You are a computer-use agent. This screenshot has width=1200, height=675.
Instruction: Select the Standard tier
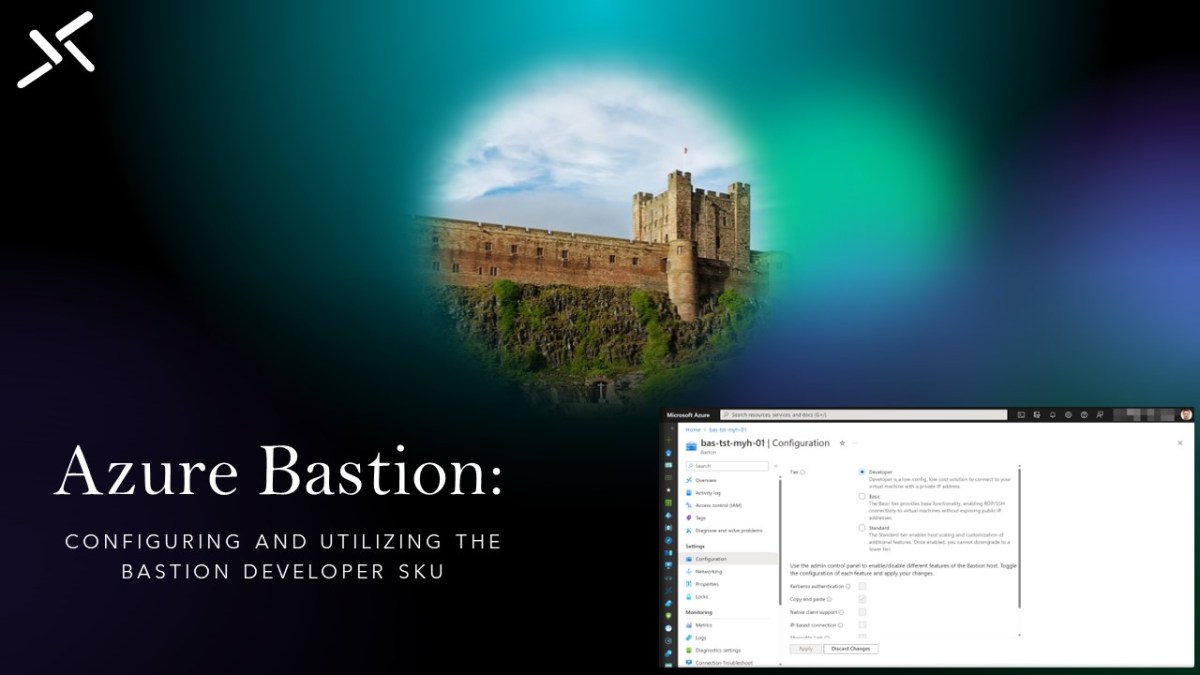coord(862,527)
